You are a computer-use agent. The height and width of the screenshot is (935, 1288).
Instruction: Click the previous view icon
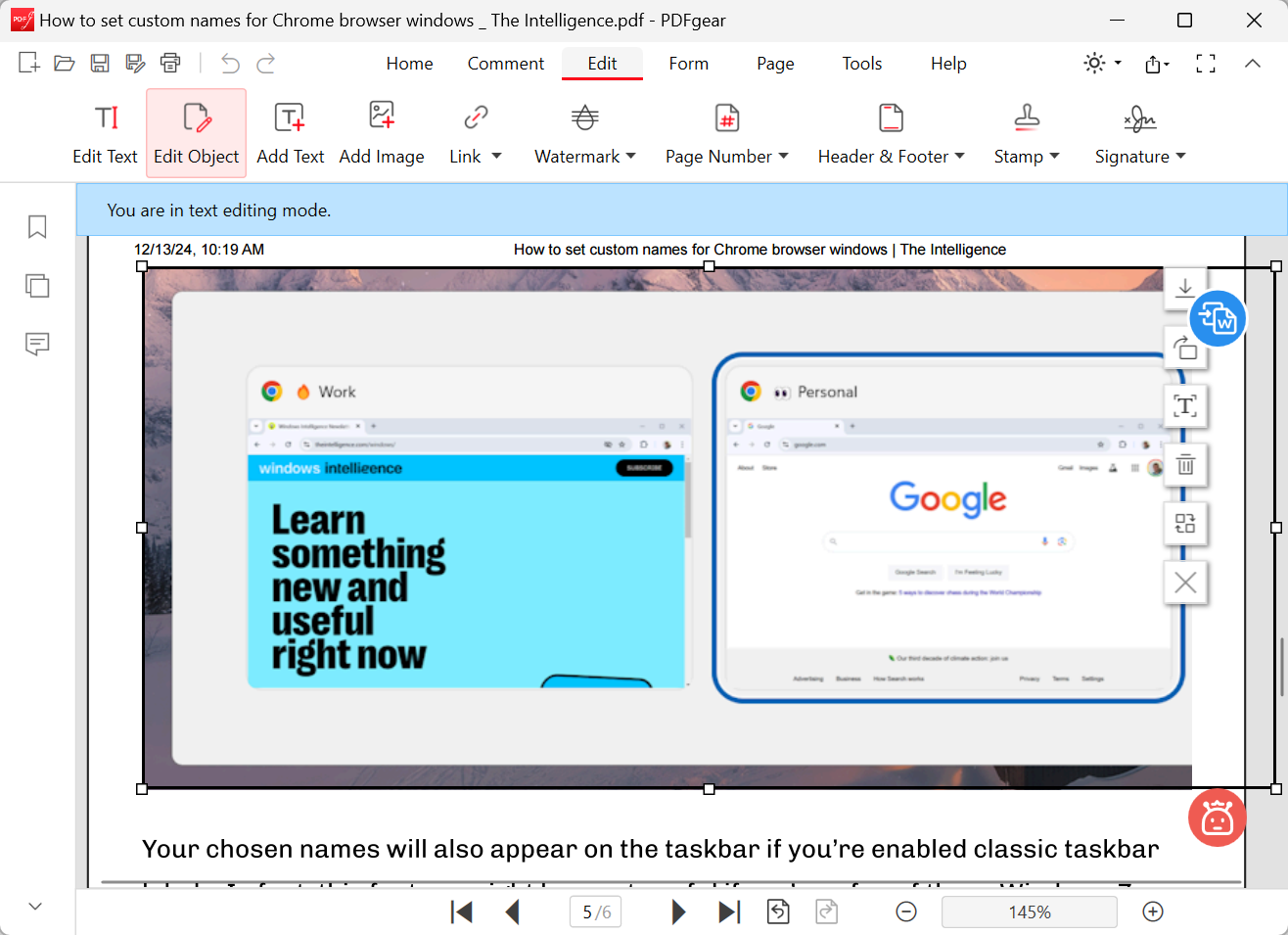coord(778,912)
